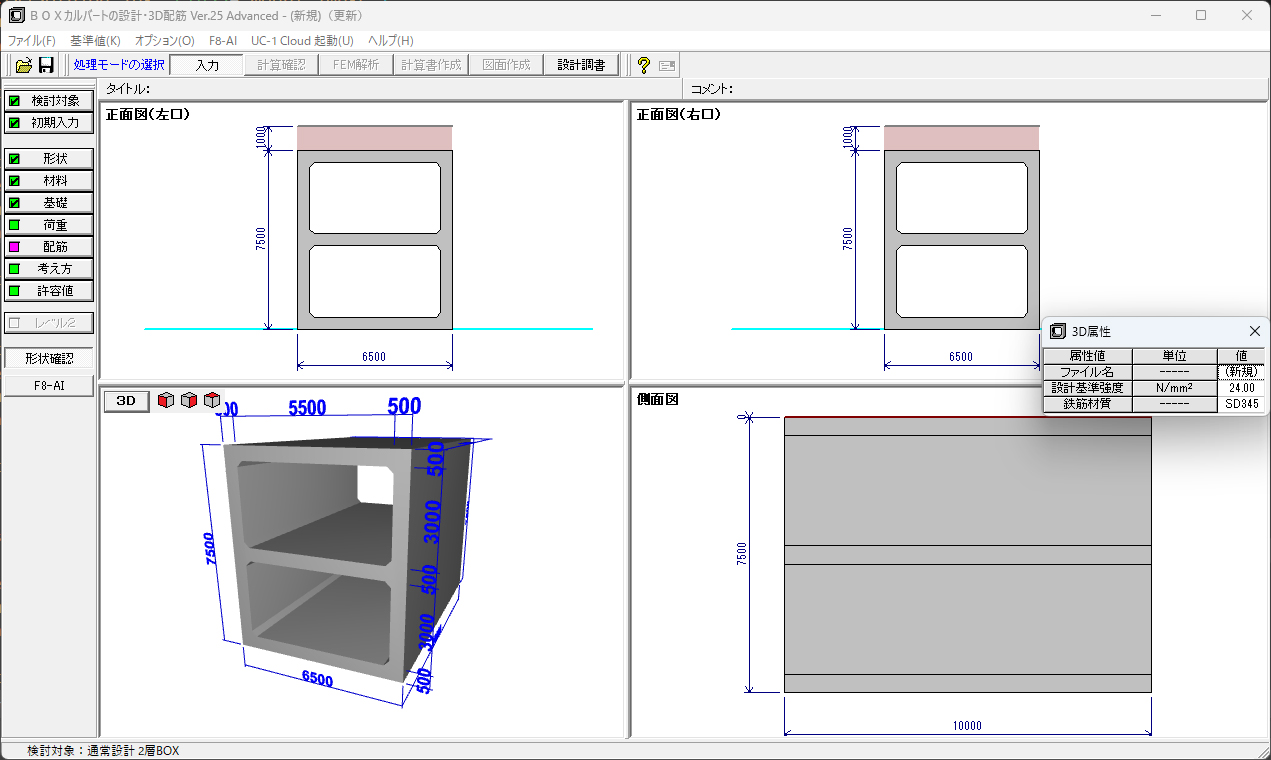Open the F8-AI menu
Screen dimensions: 1271x760
pos(223,41)
